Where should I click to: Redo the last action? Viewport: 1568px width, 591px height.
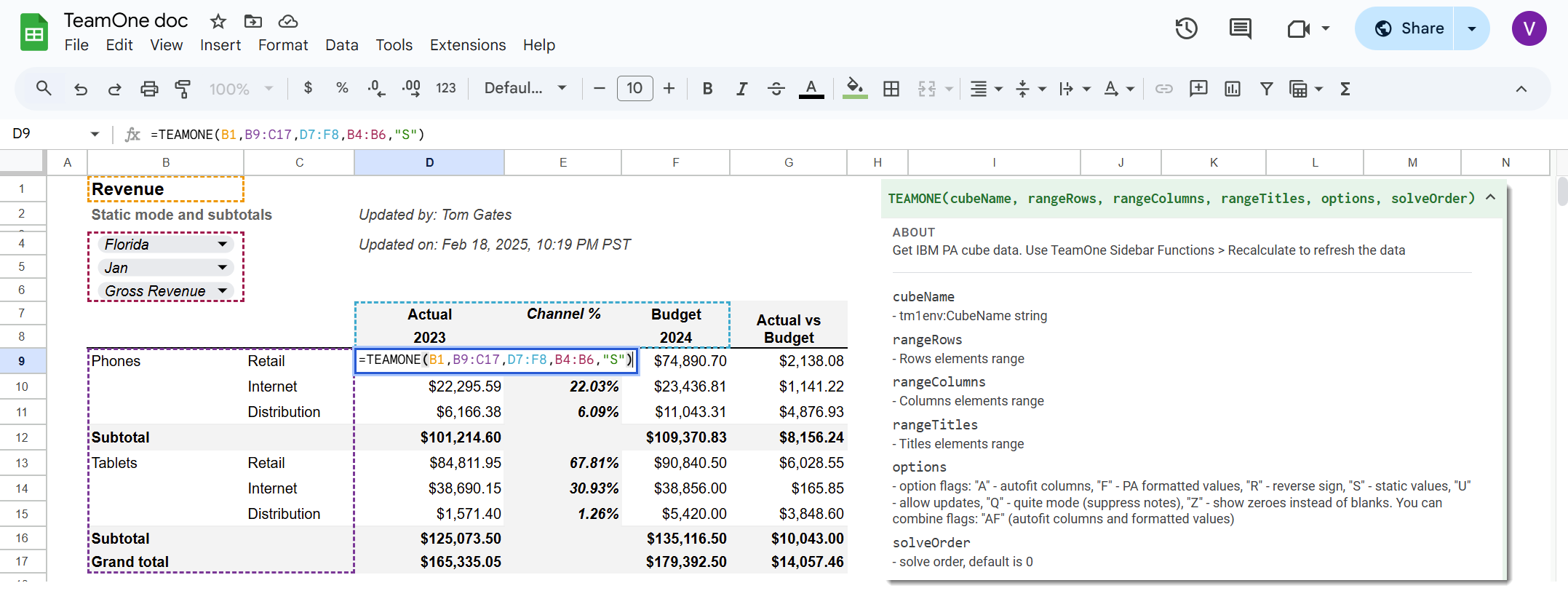[114, 89]
